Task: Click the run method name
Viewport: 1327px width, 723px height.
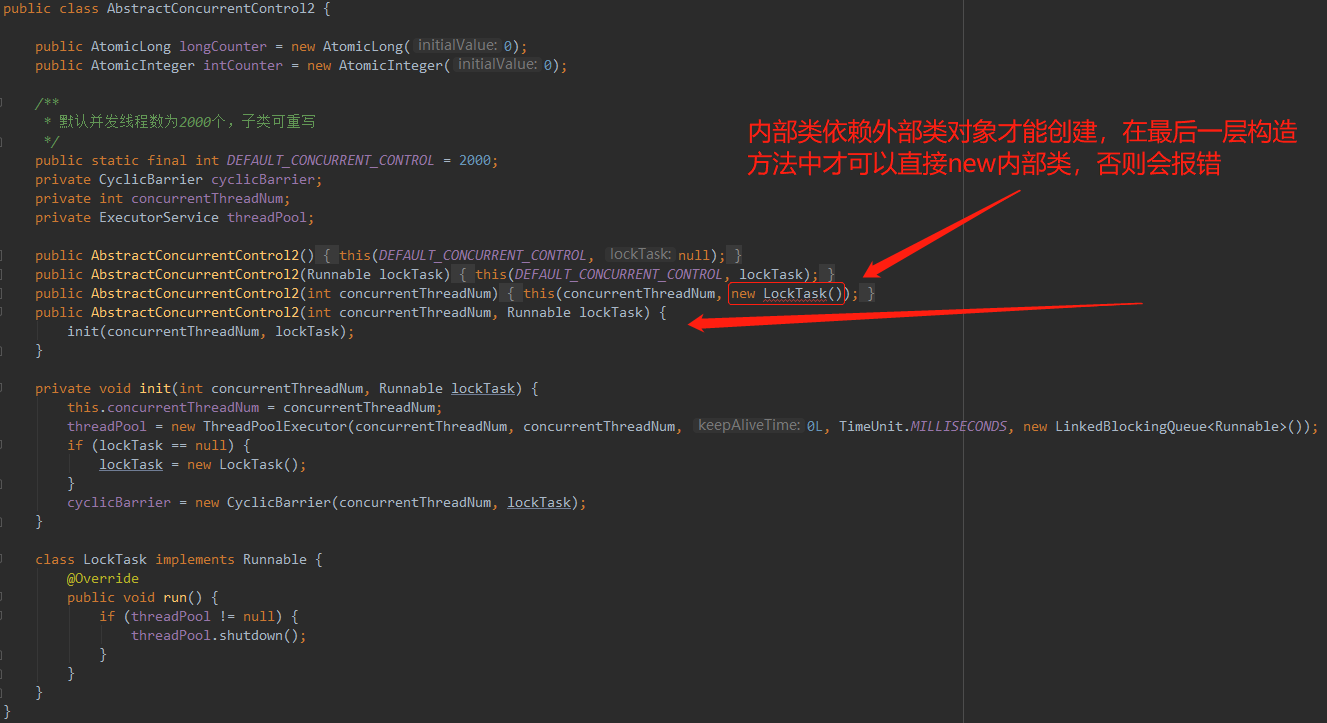Action: pos(175,597)
